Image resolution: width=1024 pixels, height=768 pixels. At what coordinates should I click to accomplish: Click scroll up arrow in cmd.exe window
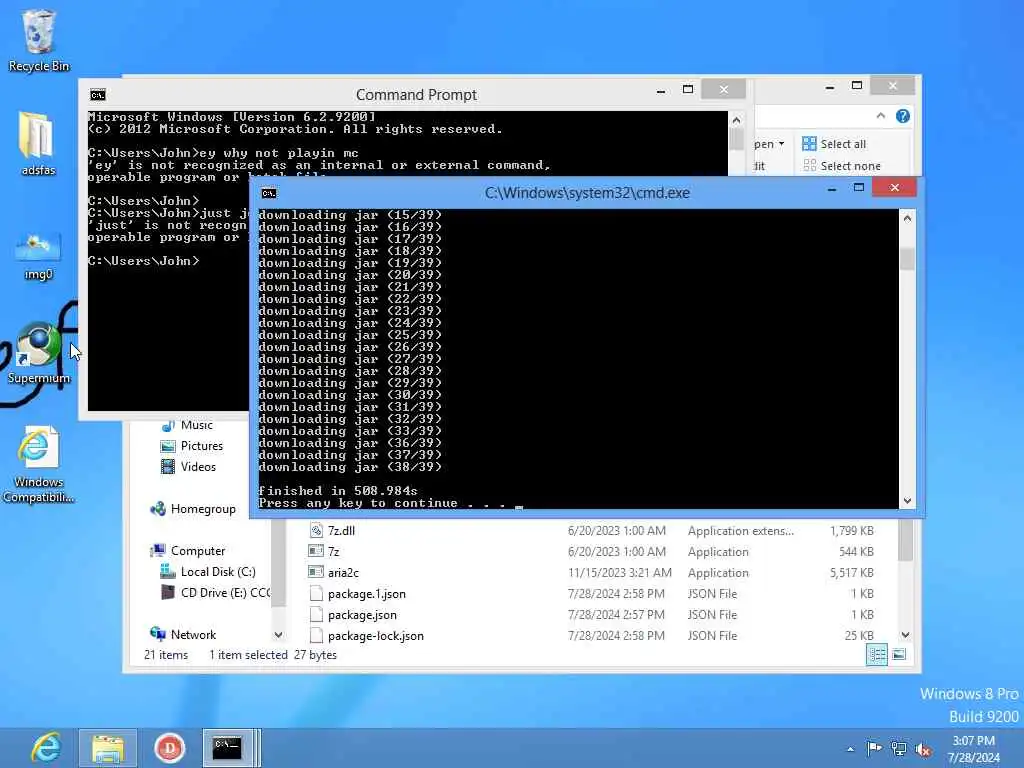pos(907,219)
